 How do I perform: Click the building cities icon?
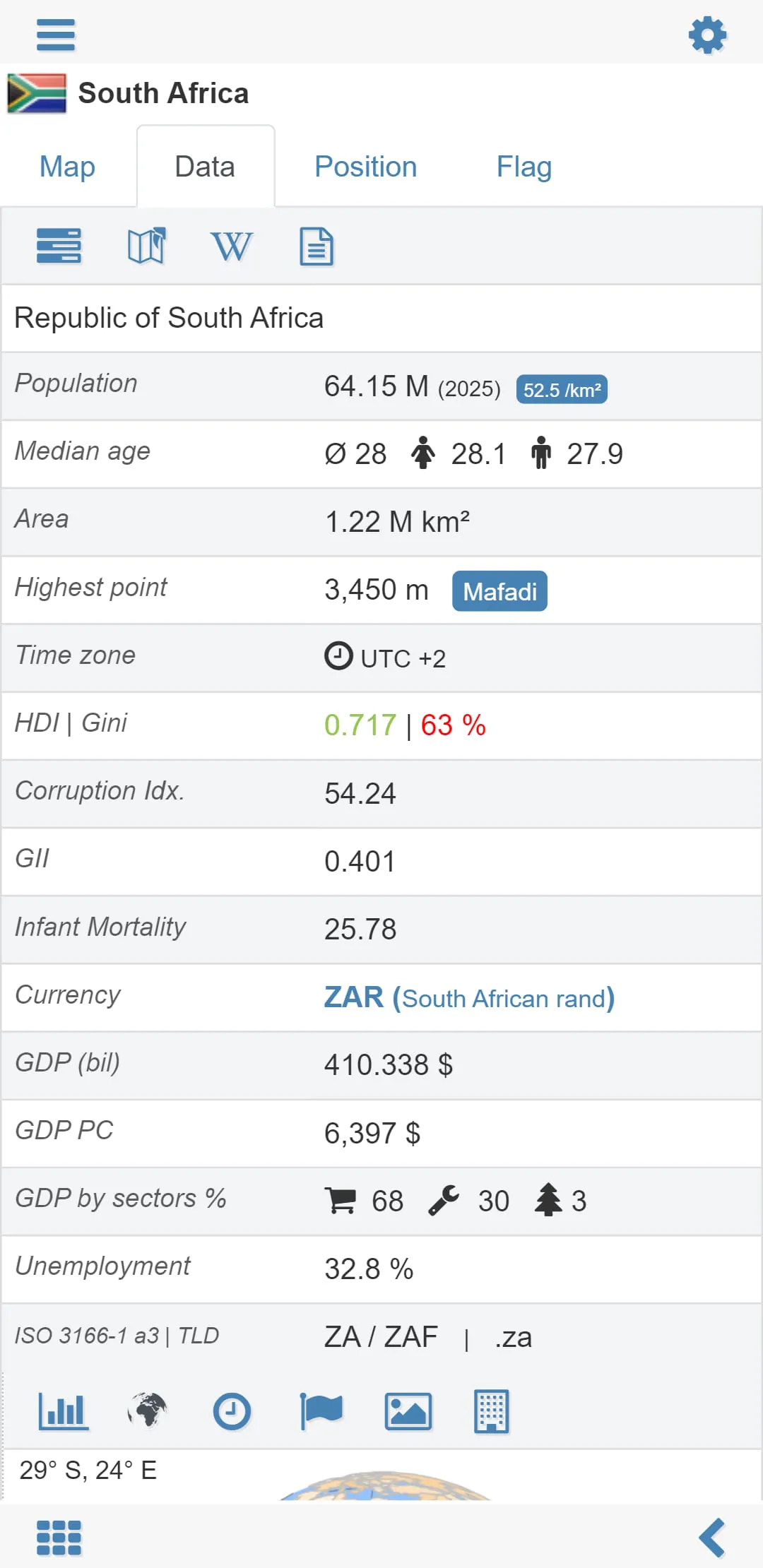click(x=491, y=1411)
